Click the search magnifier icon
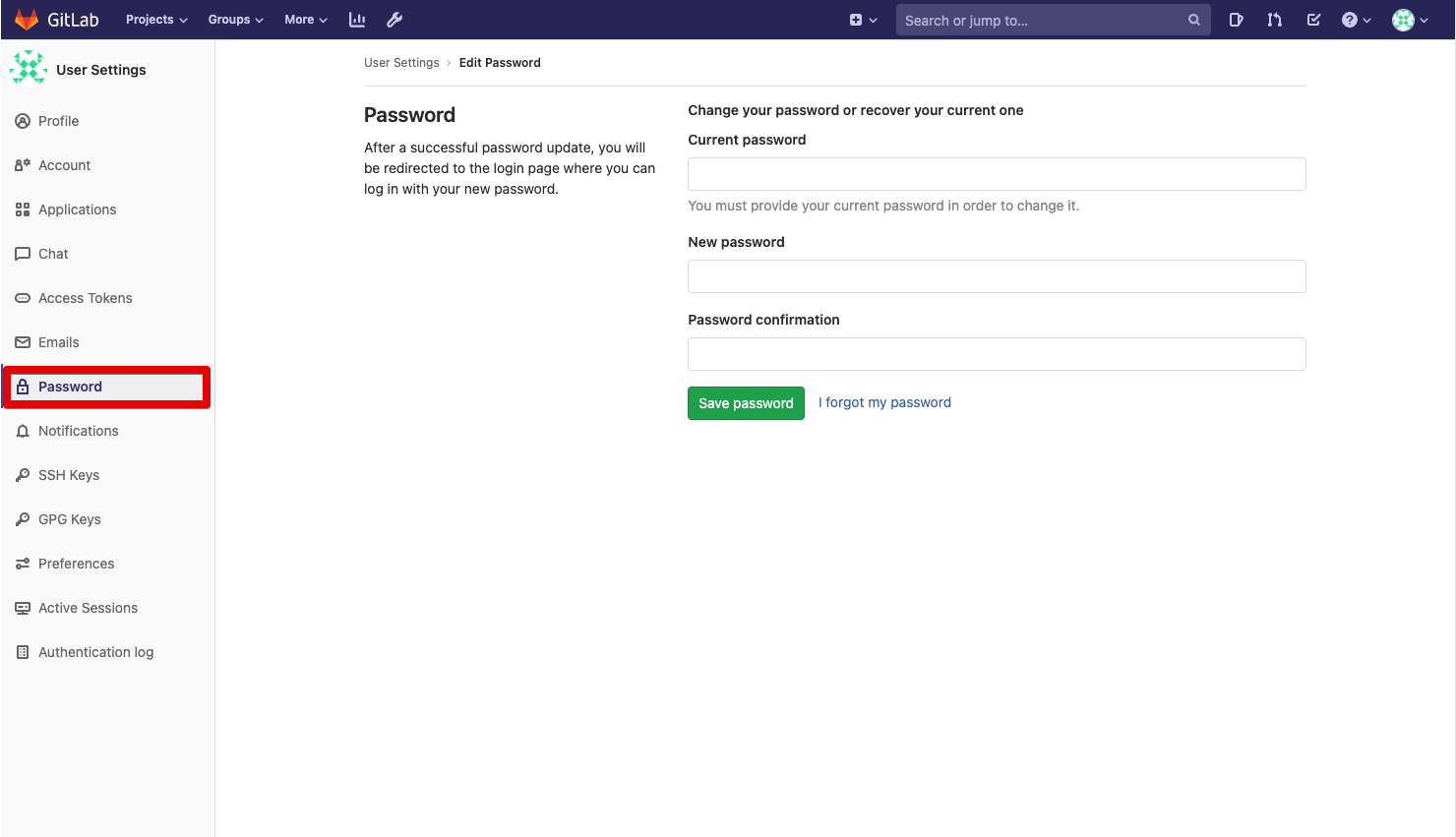Screen dimensions: 1456x837 pos(1193,20)
